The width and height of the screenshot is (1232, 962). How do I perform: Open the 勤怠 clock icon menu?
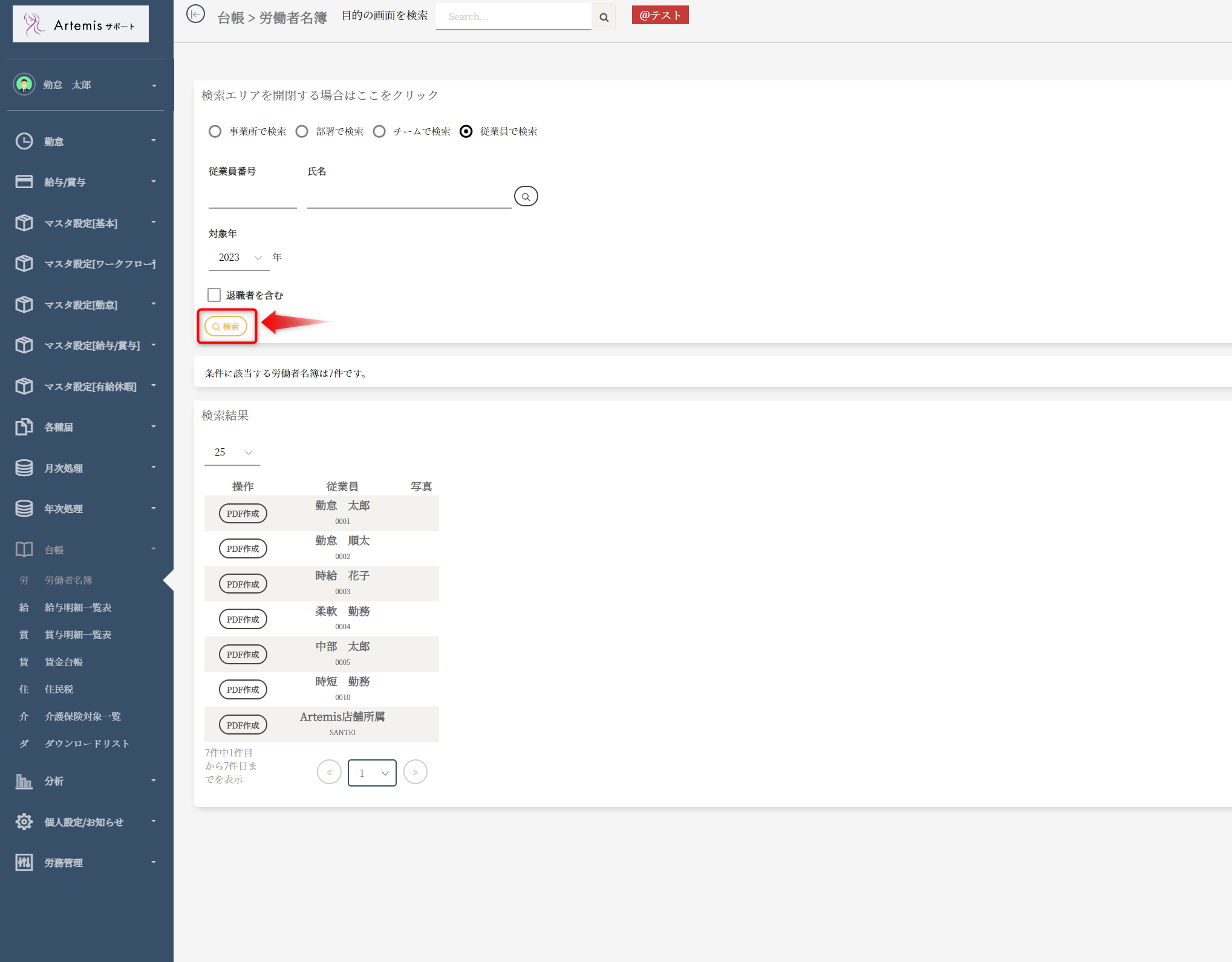point(24,141)
